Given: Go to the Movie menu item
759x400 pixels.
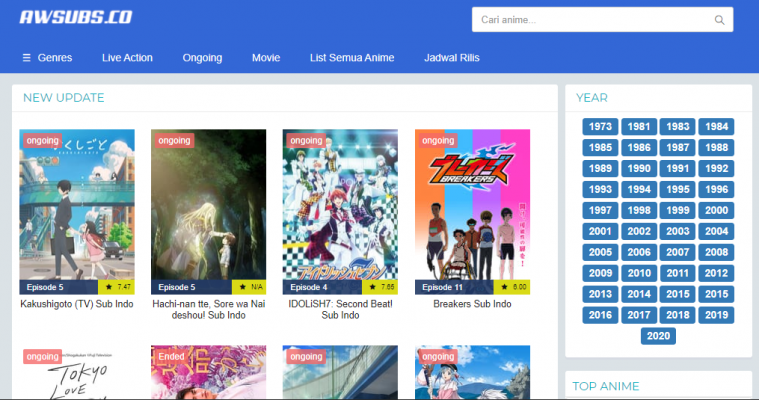Looking at the screenshot, I should click(266, 58).
